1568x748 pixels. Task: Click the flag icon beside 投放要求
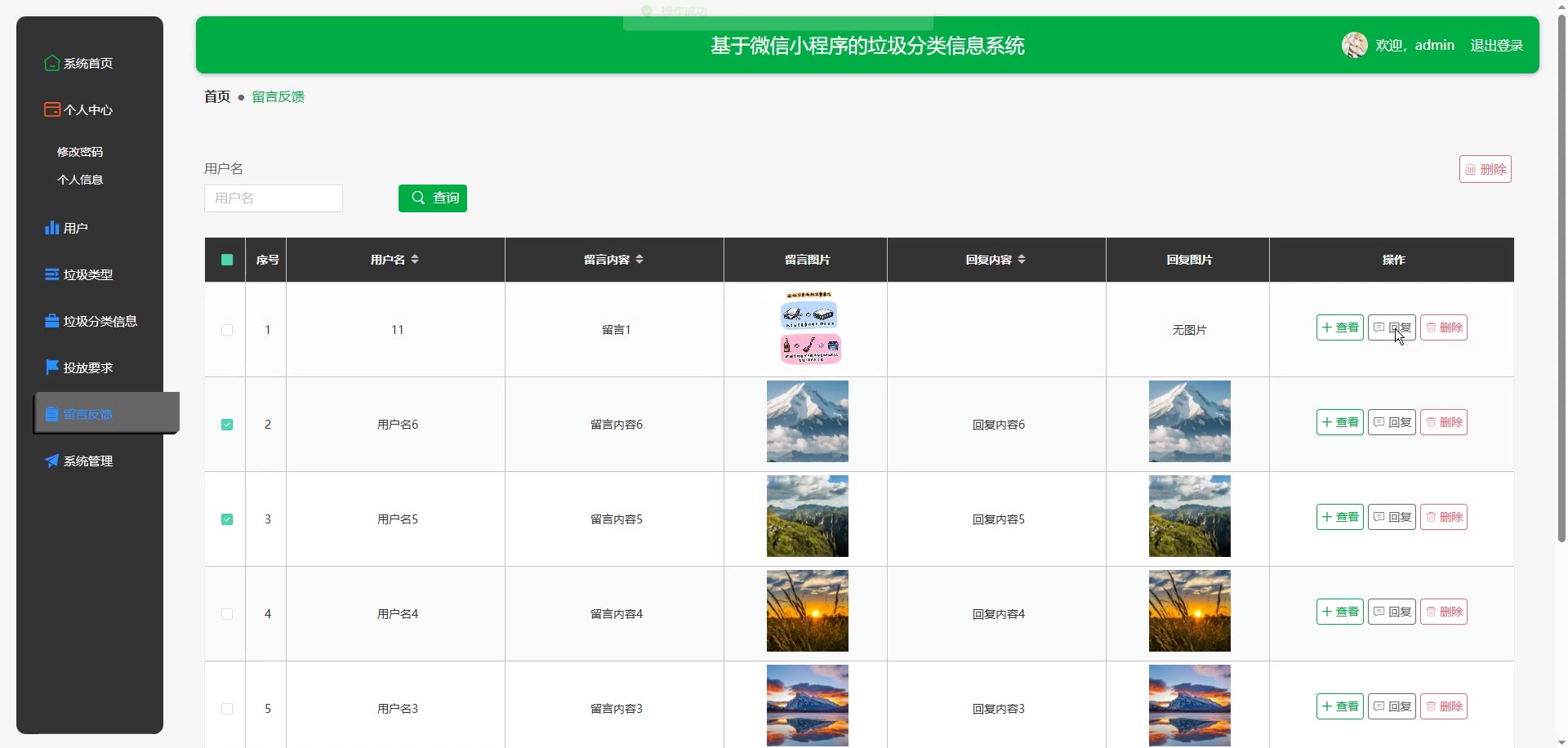[x=51, y=367]
